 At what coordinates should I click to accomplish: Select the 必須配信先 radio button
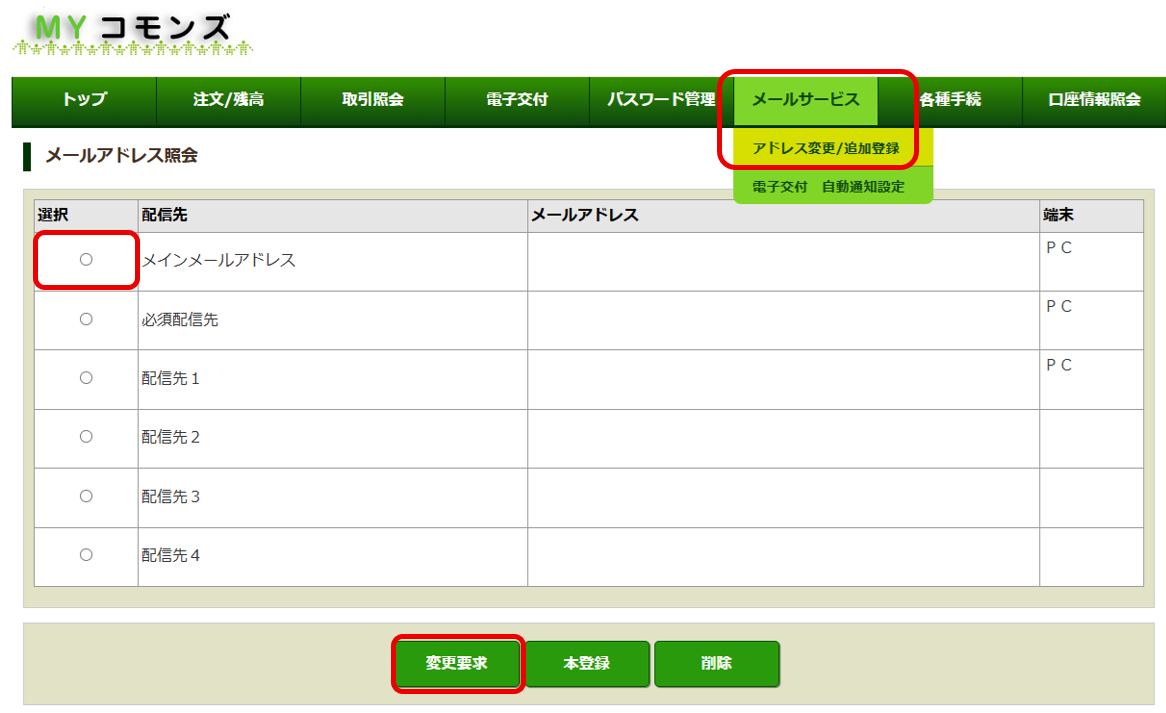click(86, 318)
